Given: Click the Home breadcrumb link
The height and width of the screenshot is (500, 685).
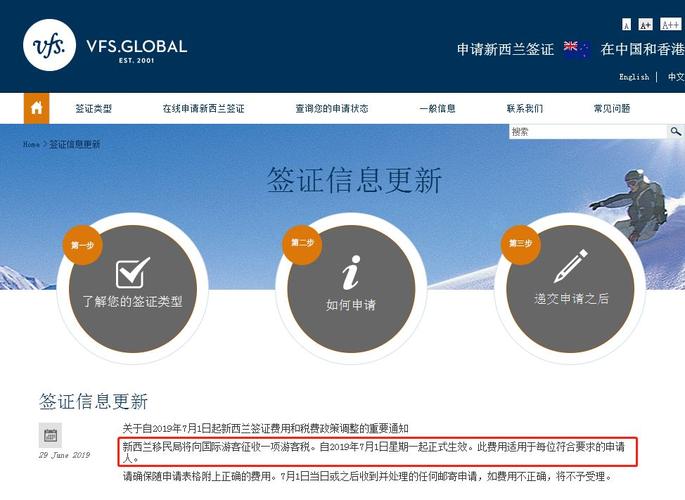Looking at the screenshot, I should [31, 145].
